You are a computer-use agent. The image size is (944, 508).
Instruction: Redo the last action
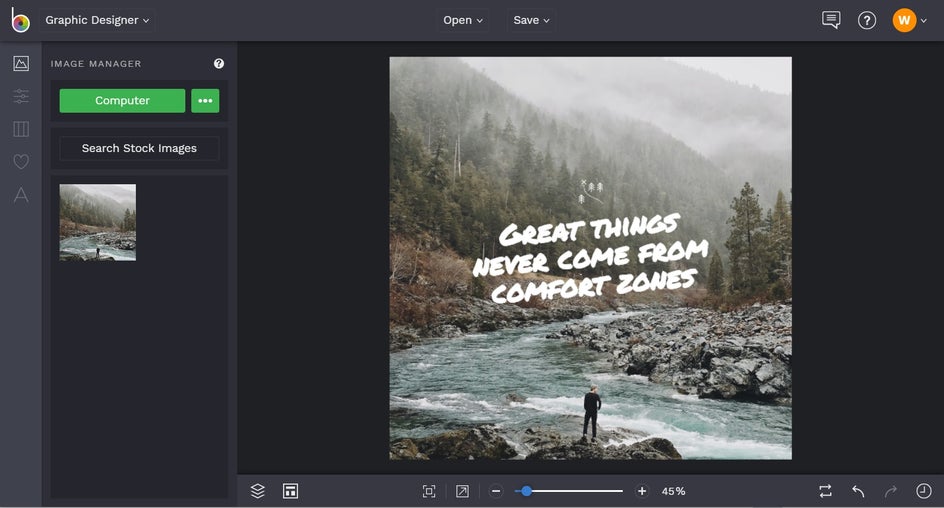click(x=891, y=491)
